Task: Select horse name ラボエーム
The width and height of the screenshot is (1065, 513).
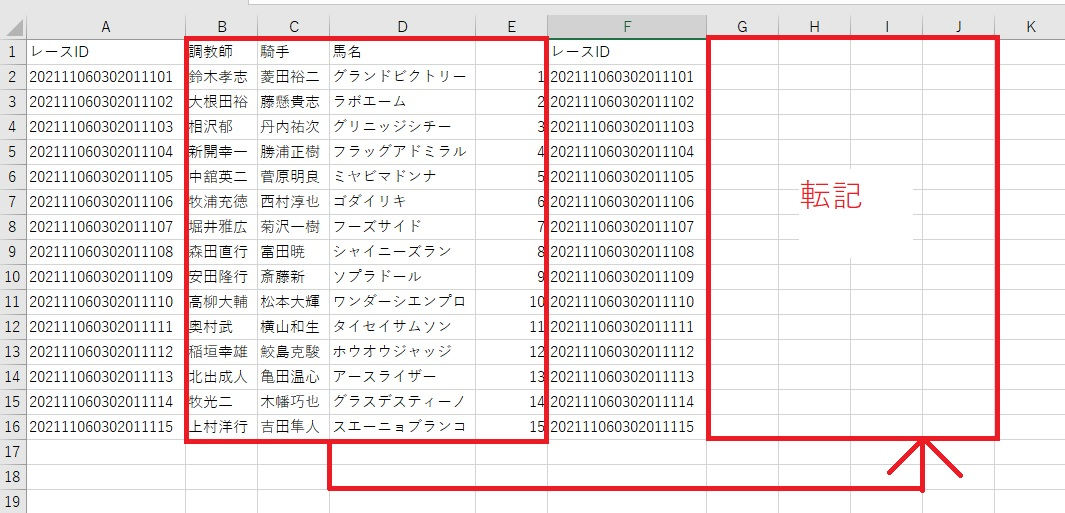Action: [403, 102]
